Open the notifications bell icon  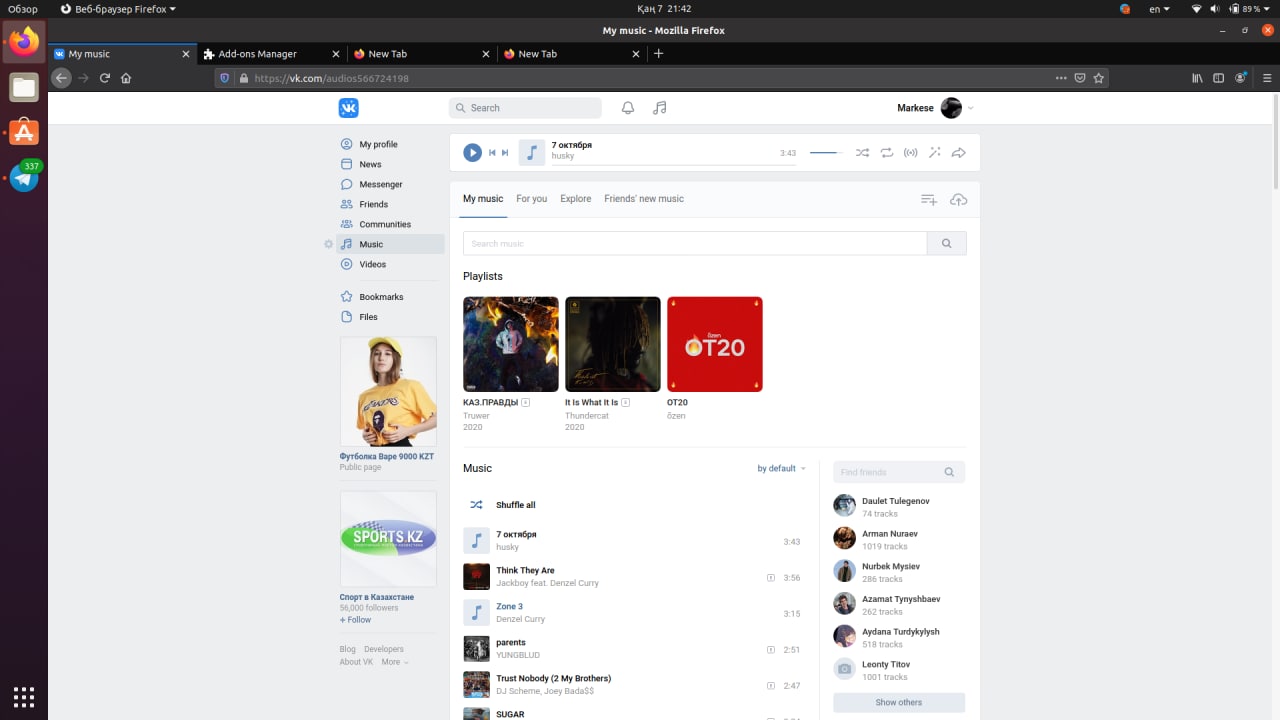[628, 108]
